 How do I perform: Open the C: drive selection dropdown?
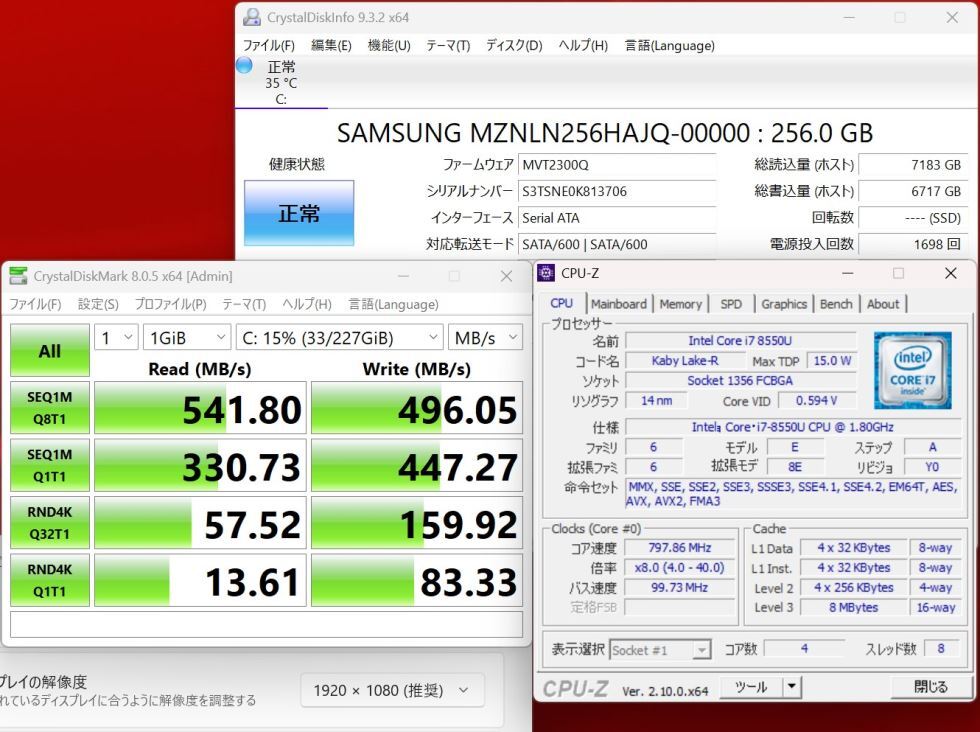[339, 338]
